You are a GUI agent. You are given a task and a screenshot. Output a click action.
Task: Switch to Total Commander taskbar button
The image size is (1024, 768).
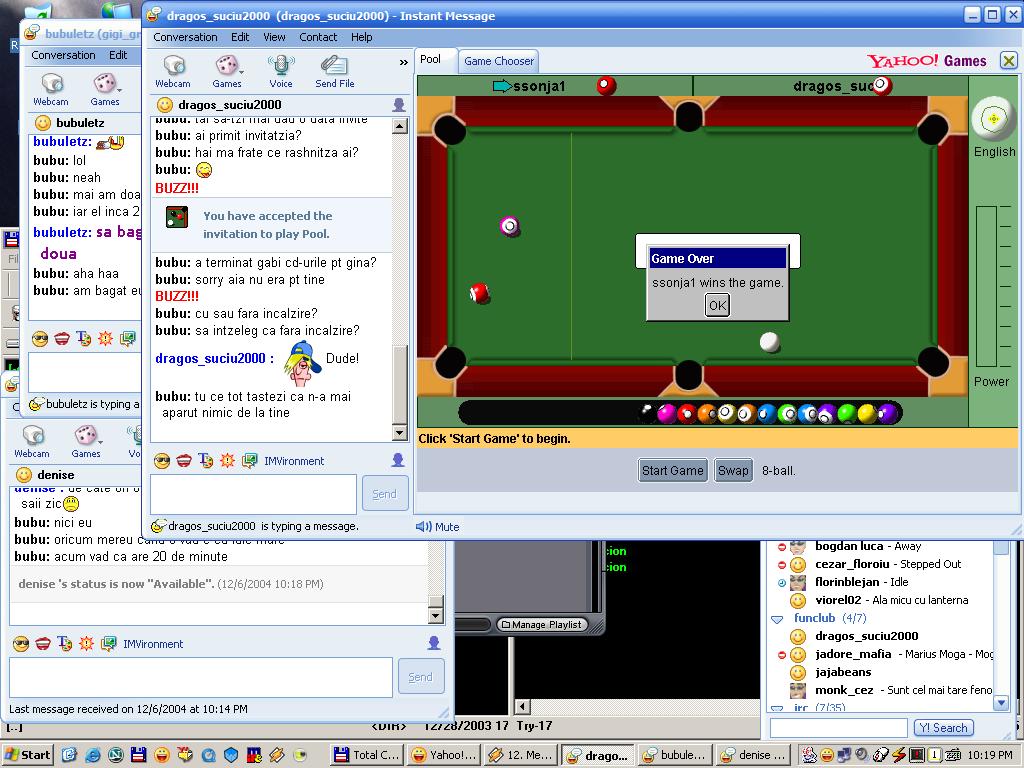tap(366, 755)
